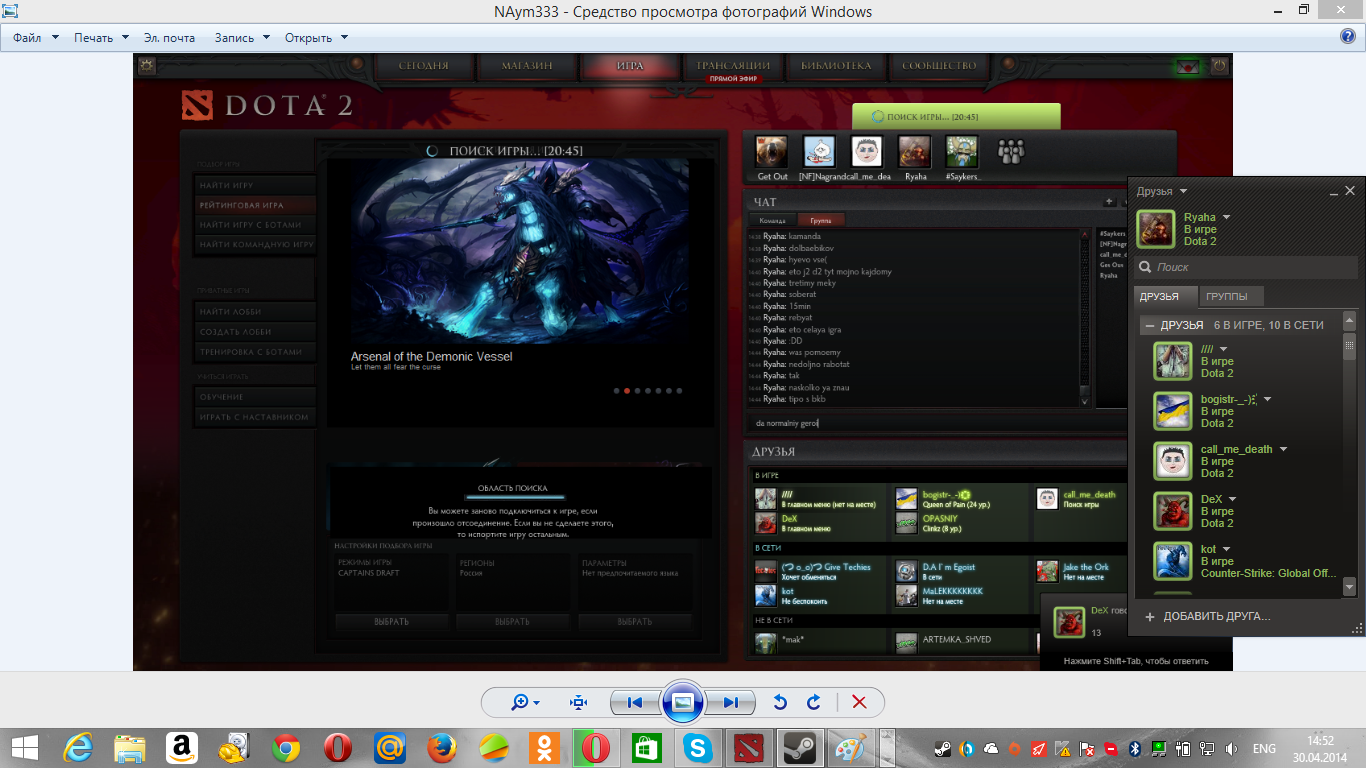Click the Эл. почта menu item
Screen dimensions: 1366x768
[x=170, y=38]
